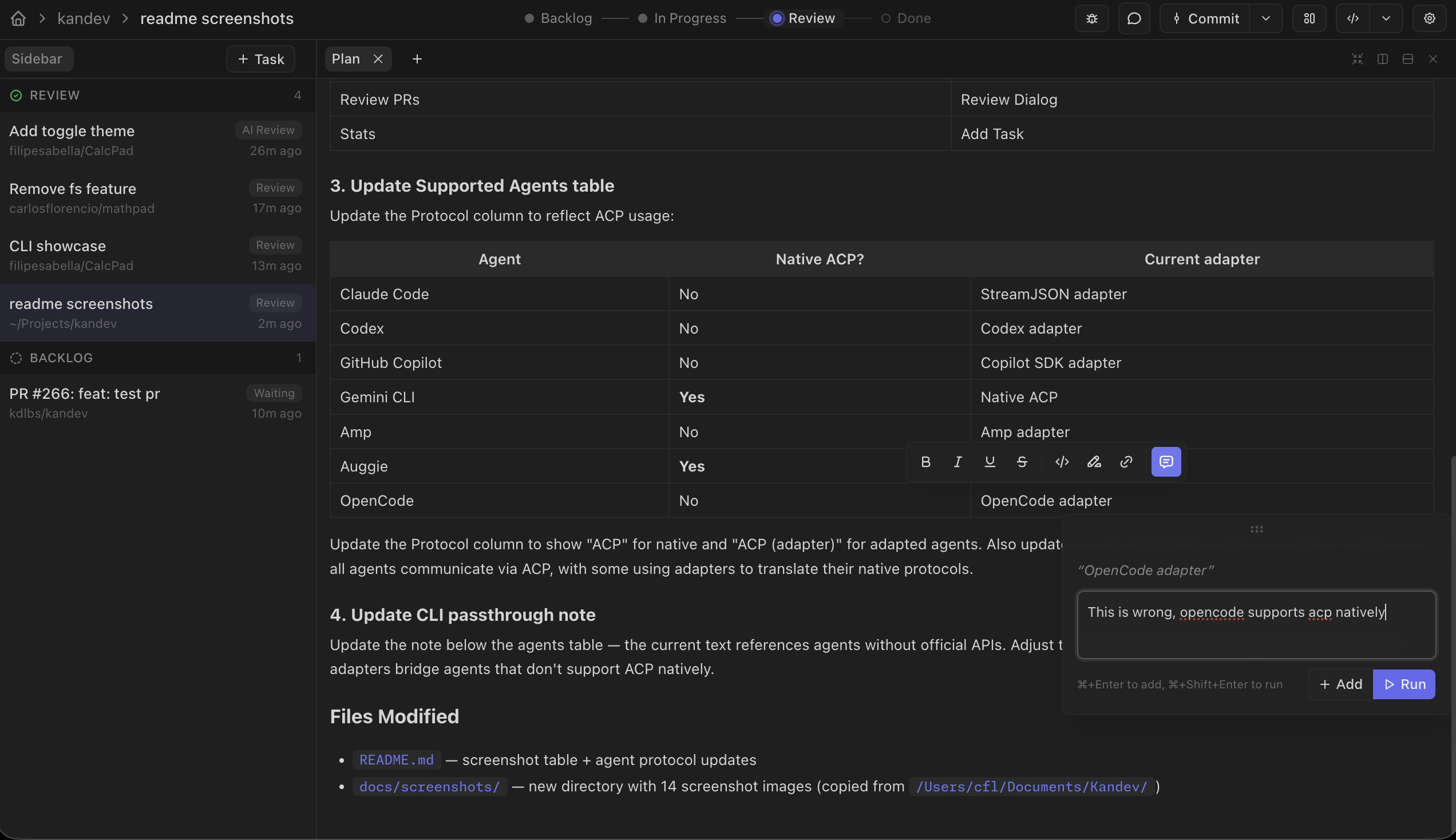The image size is (1456, 840).
Task: Set task status to Done
Action: point(905,18)
